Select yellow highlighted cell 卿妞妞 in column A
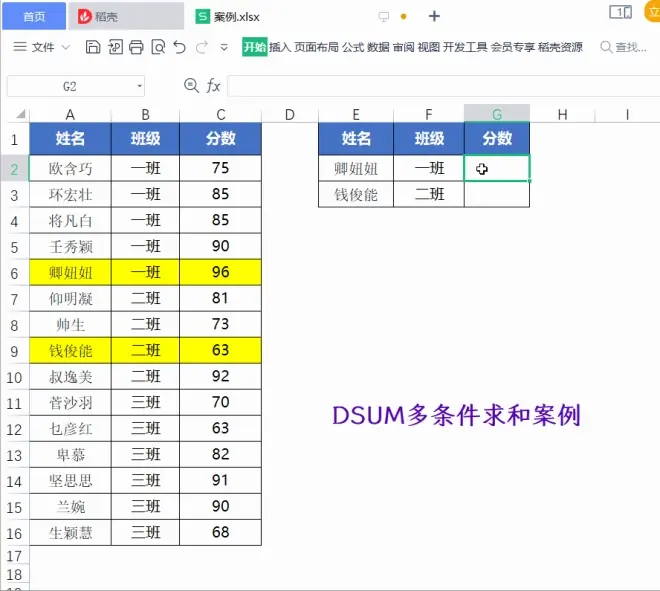The width and height of the screenshot is (660, 591). 70,272
